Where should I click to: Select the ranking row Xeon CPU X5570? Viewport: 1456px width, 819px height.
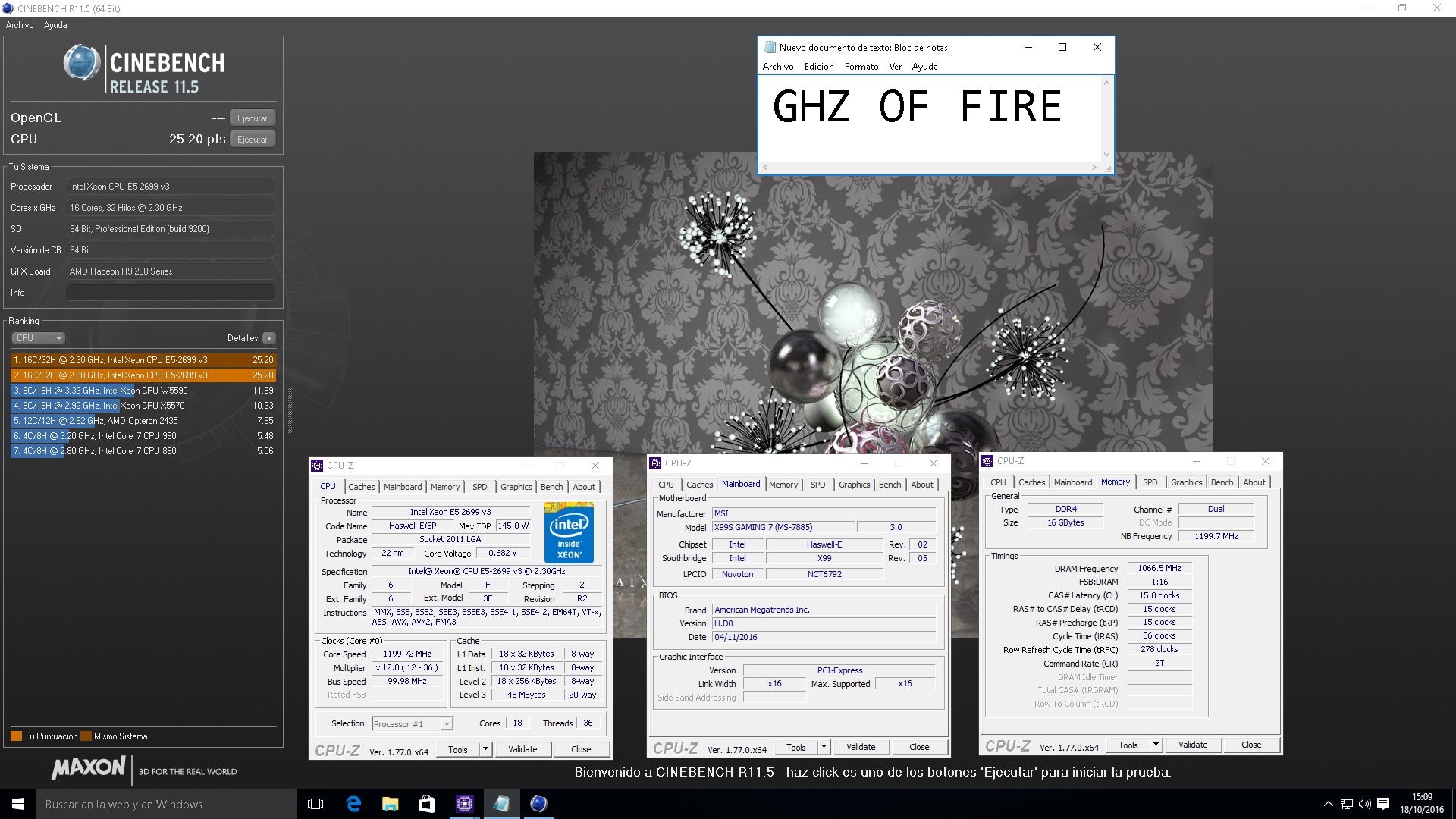[x=143, y=406]
